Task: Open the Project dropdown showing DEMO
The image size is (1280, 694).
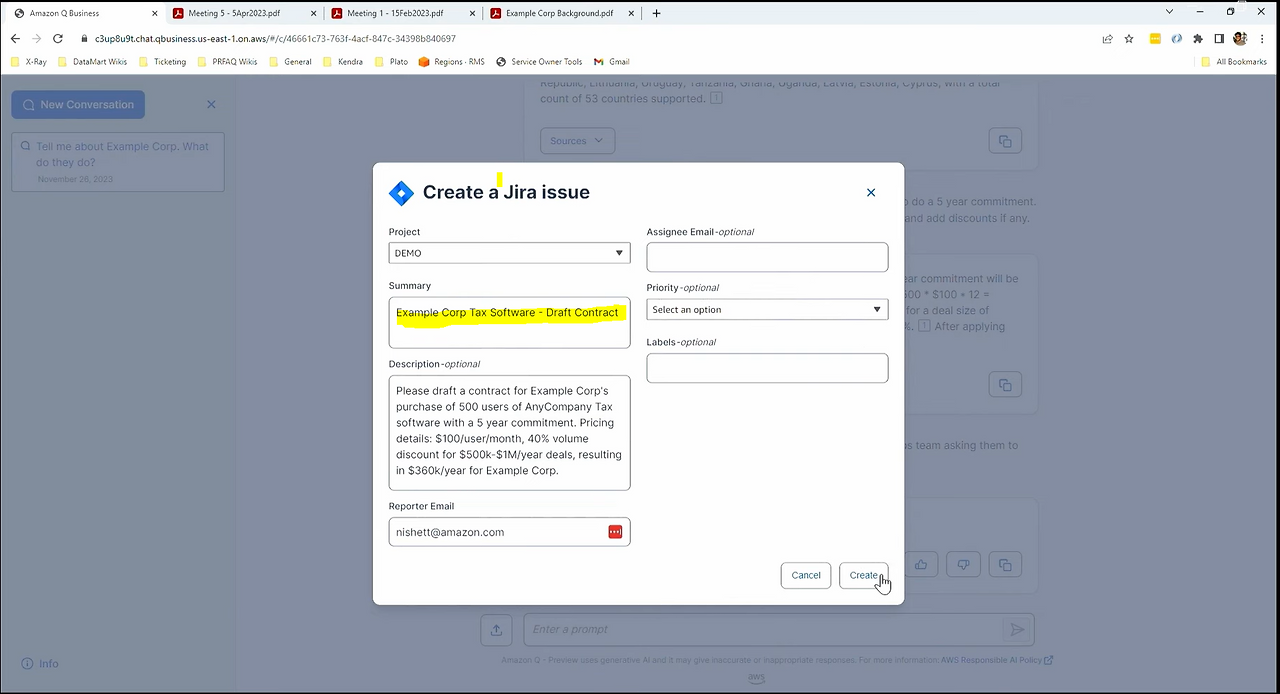Action: [x=509, y=253]
